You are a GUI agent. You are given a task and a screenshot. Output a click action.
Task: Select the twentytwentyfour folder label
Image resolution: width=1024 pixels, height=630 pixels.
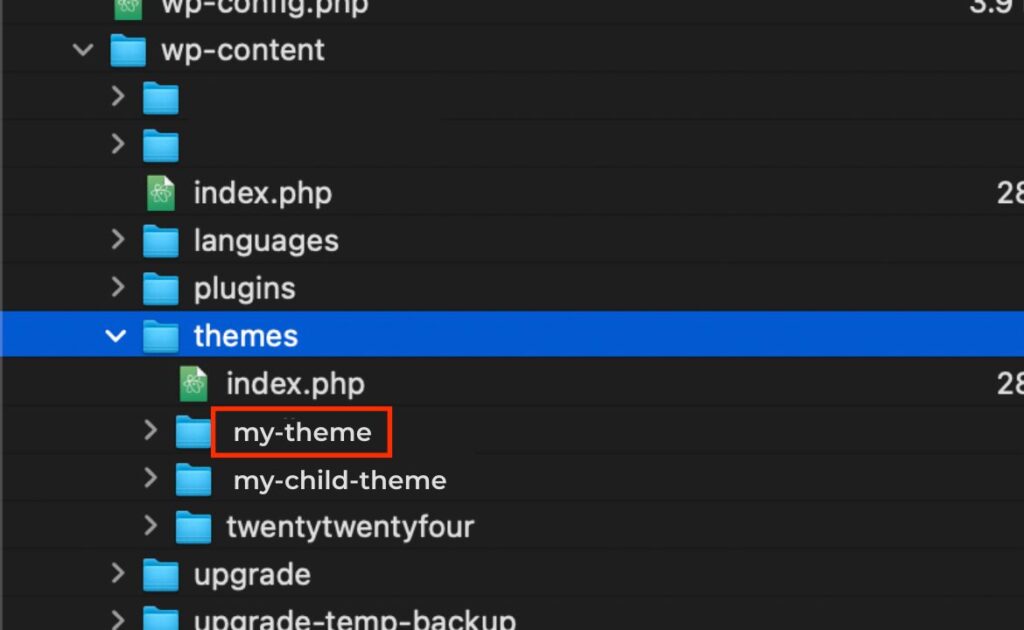[x=350, y=527]
